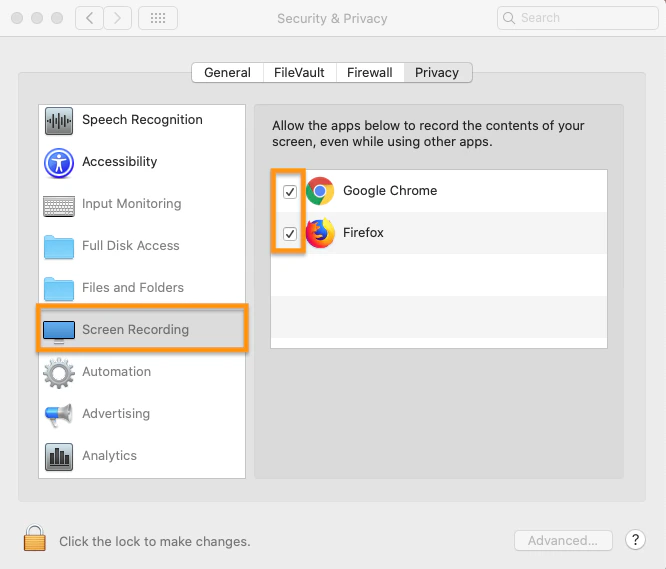Image resolution: width=666 pixels, height=569 pixels.
Task: Click the Analytics bar chart icon
Action: pyautogui.click(x=59, y=457)
